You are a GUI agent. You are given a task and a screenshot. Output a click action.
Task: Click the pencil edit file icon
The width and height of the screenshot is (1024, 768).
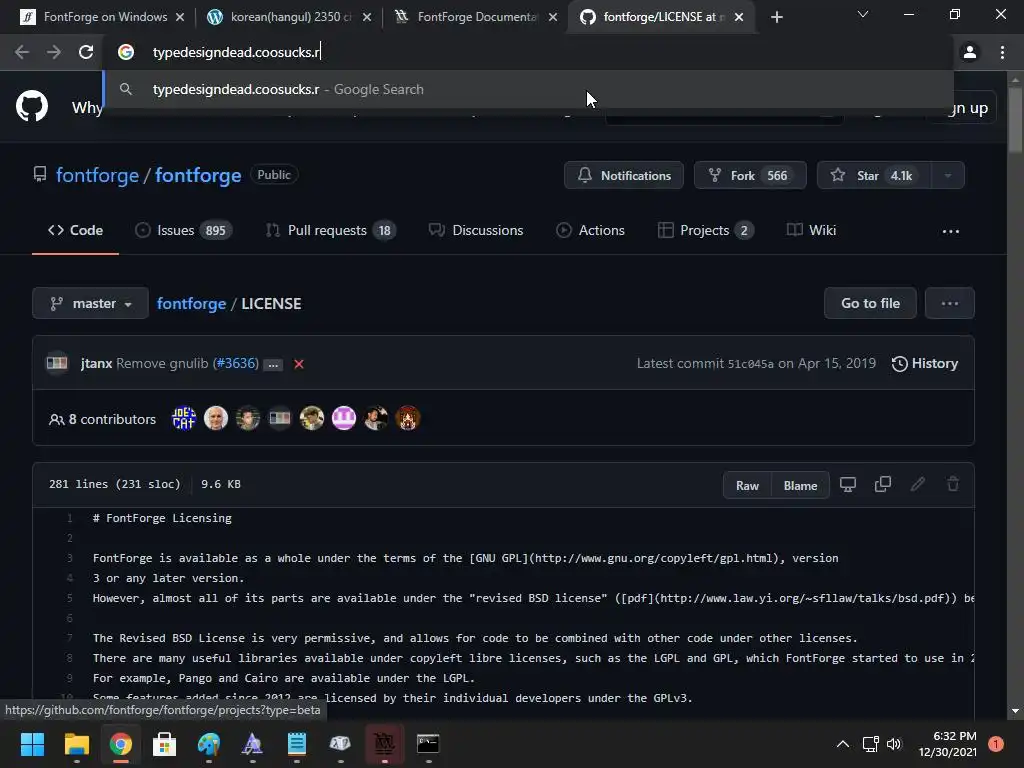tap(918, 485)
